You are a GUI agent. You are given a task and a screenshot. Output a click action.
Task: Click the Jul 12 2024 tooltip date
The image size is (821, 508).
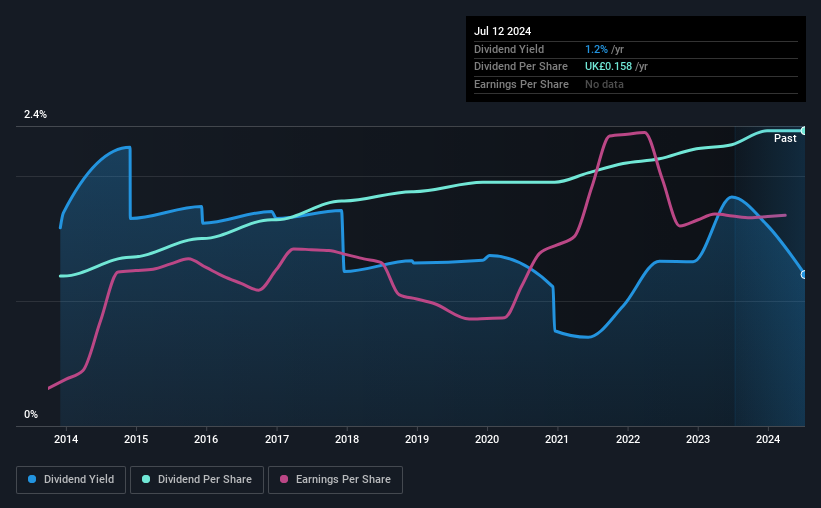(x=502, y=31)
